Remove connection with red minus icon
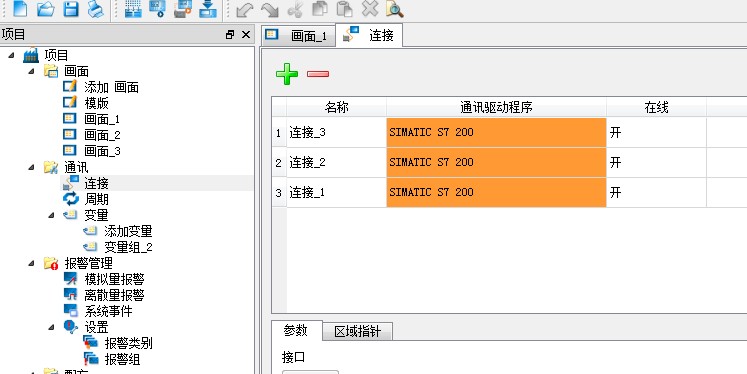The image size is (747, 374). (318, 74)
